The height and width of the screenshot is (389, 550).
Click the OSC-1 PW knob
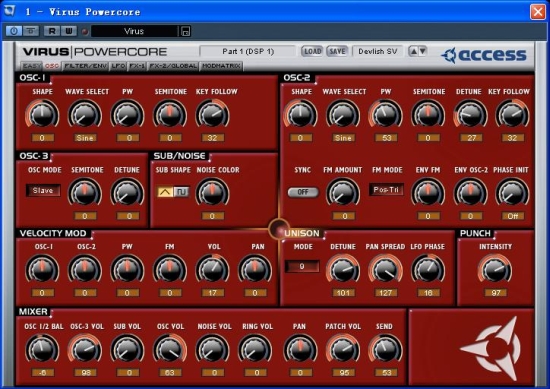coord(127,115)
